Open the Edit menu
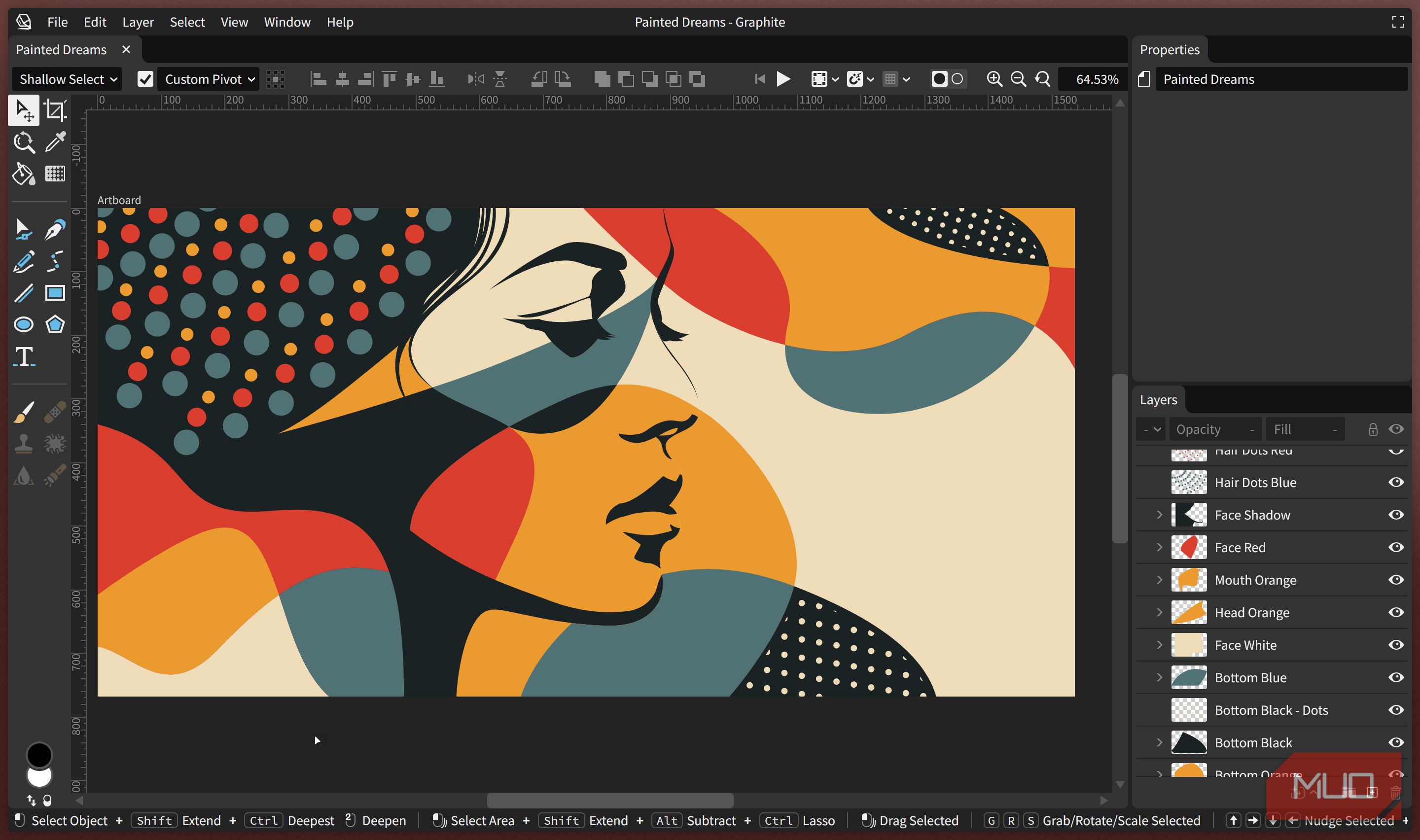Viewport: 1420px width, 840px height. click(95, 22)
